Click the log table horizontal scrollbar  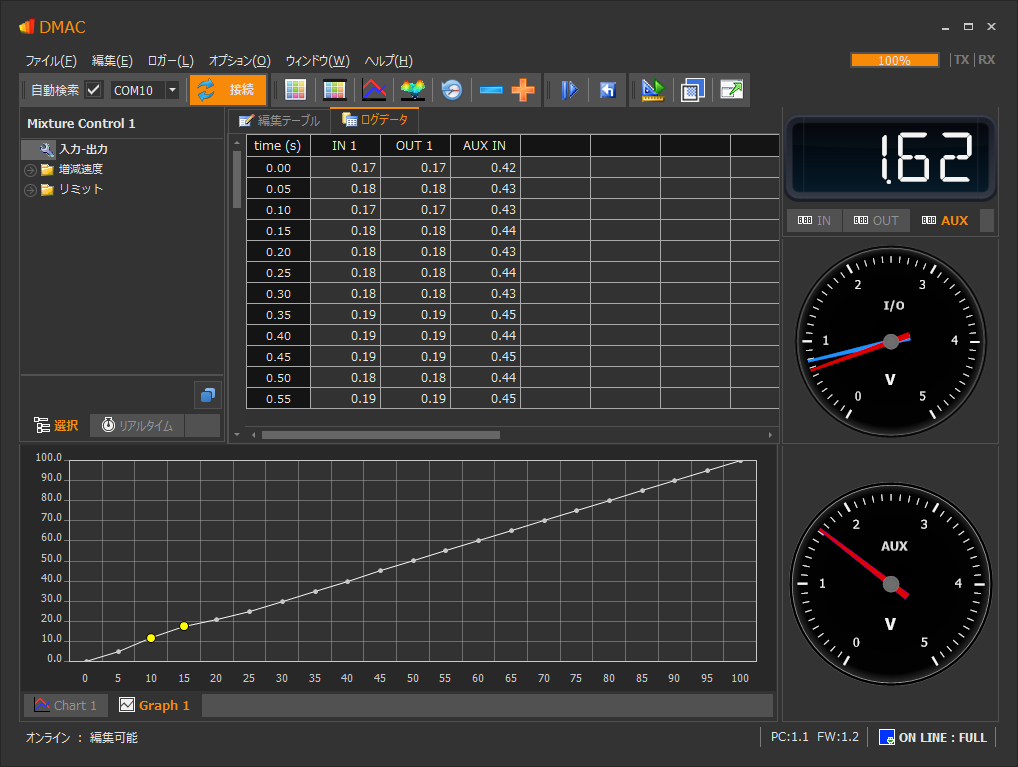(x=380, y=435)
